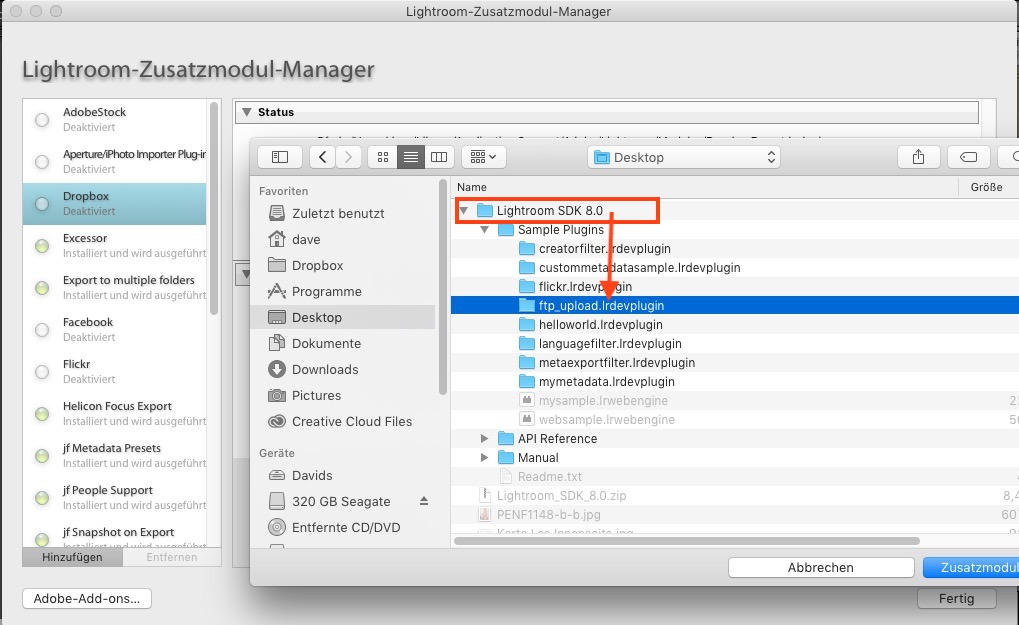Open the group-by arrangement dropdown
This screenshot has height=625, width=1019.
point(484,157)
